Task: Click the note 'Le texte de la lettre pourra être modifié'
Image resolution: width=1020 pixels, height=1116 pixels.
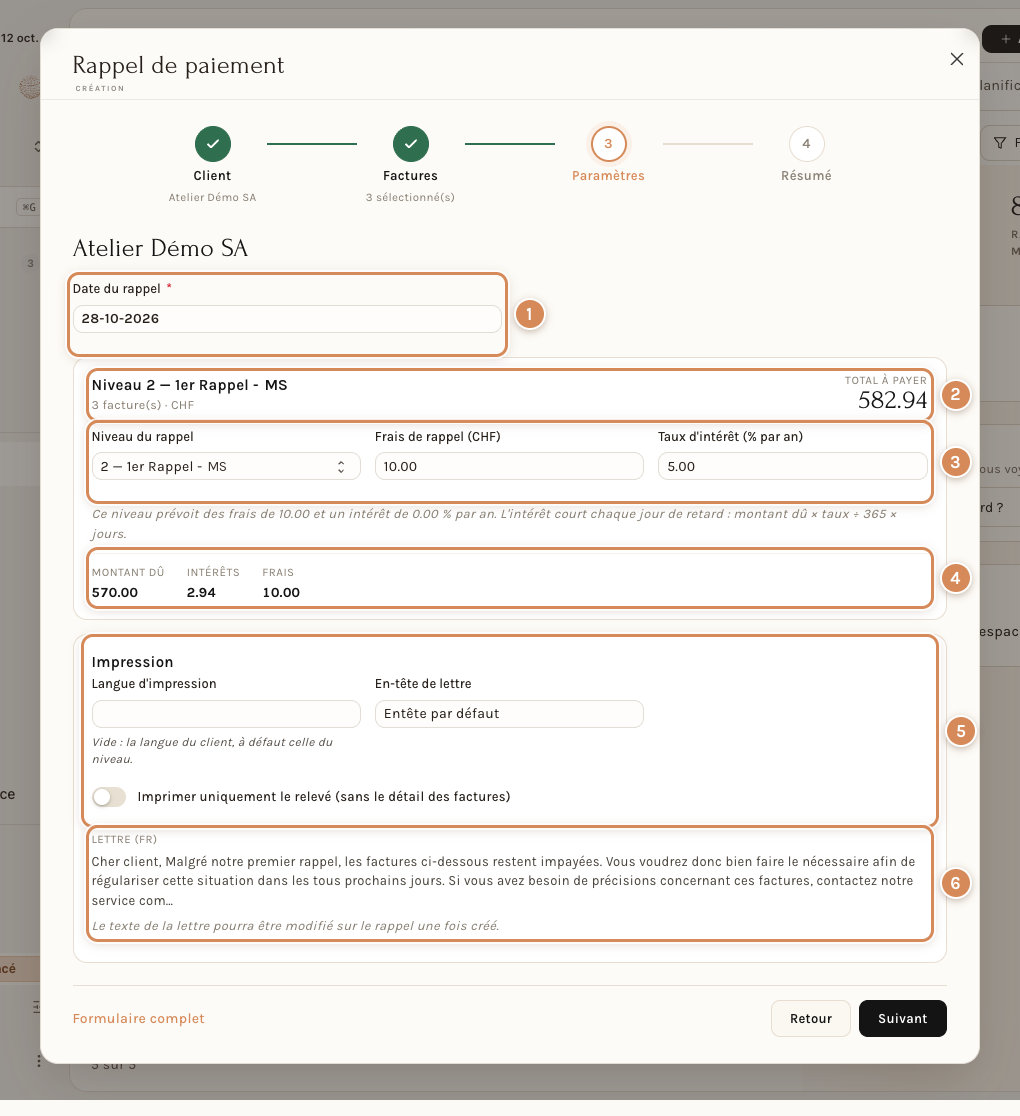Action: 295,926
